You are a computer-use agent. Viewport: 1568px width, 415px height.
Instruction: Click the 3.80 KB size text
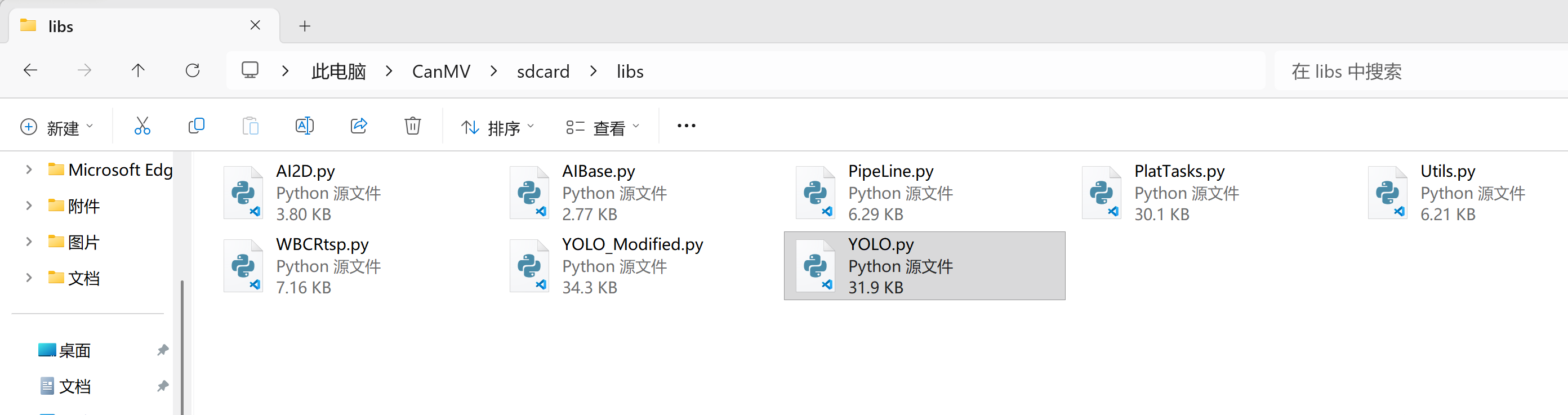coord(303,214)
